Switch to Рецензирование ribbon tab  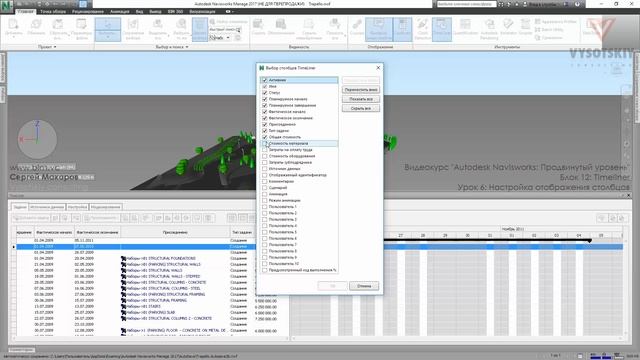pyautogui.click(x=88, y=11)
